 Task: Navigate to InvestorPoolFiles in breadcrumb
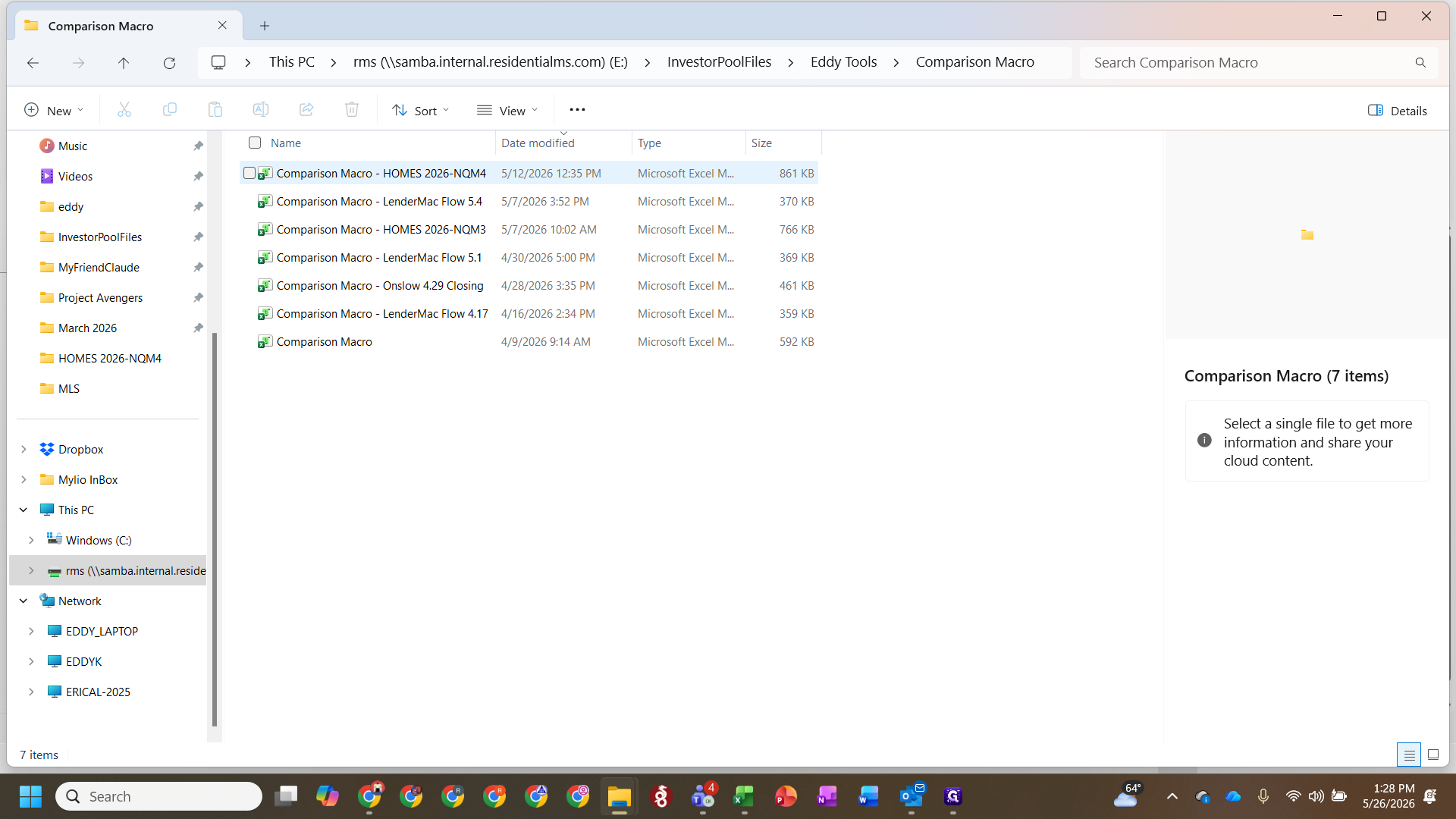[x=719, y=62]
